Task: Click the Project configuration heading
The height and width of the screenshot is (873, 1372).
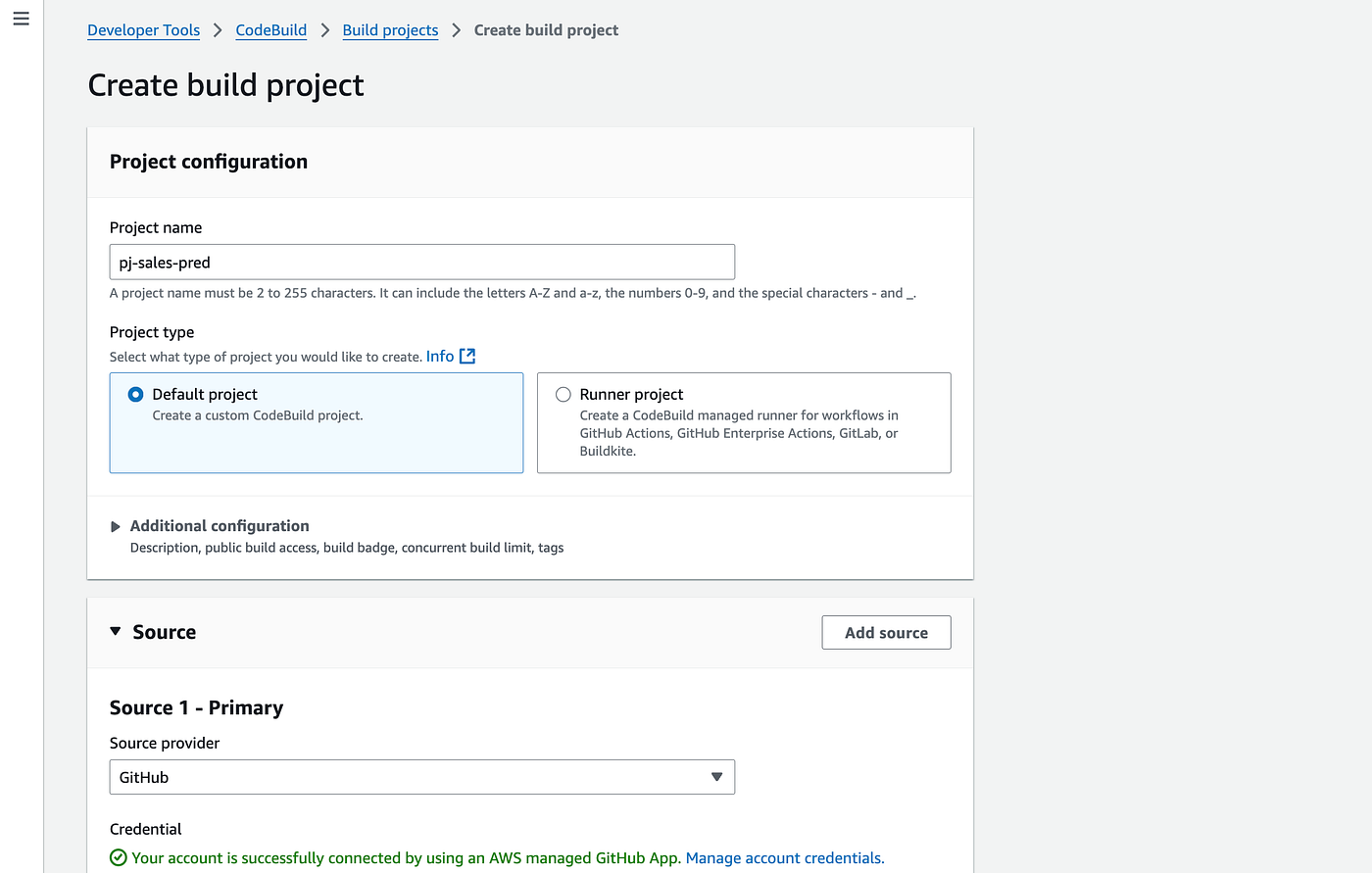Action: click(209, 162)
